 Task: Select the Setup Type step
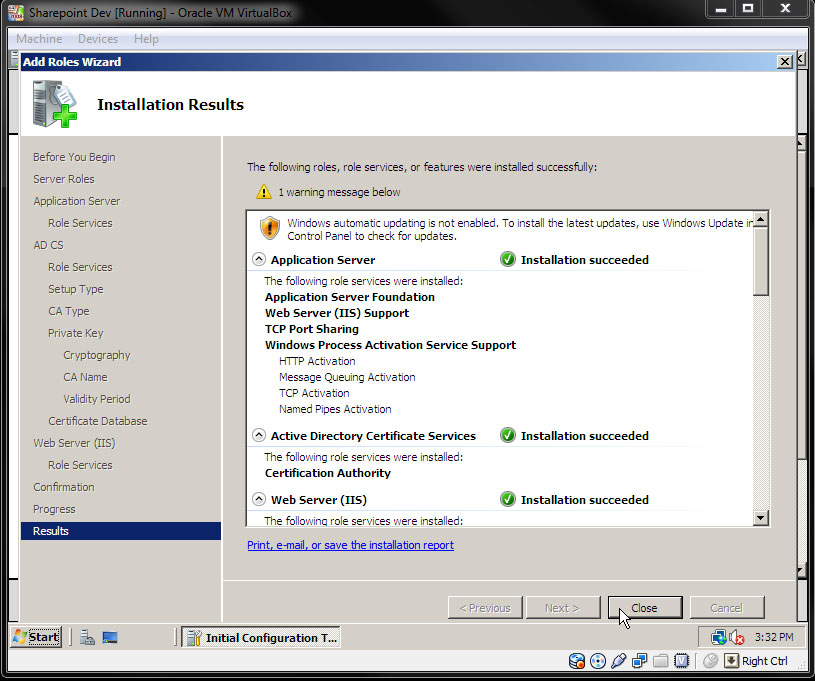(76, 289)
